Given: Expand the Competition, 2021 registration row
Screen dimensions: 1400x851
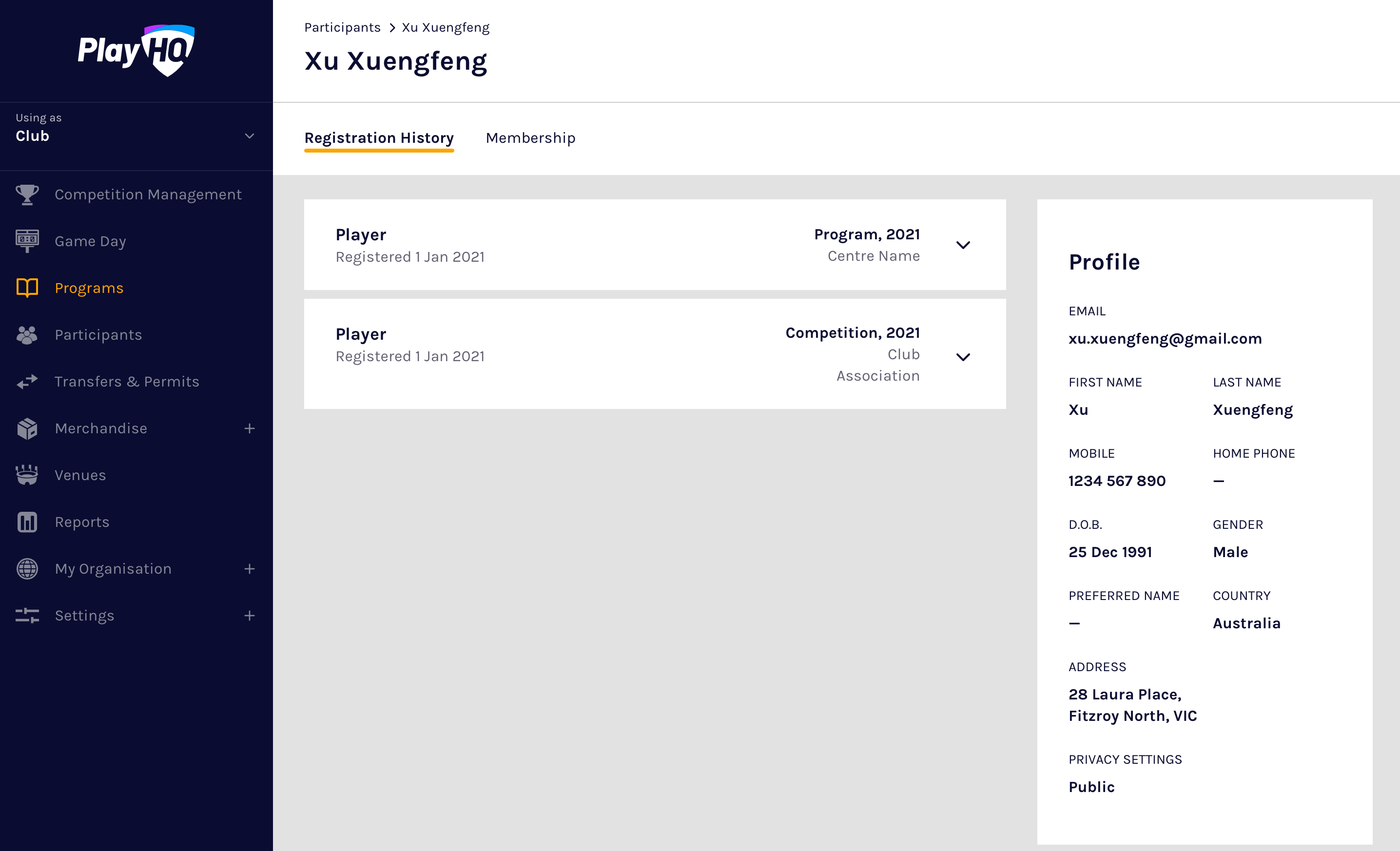Looking at the screenshot, I should 962,357.
